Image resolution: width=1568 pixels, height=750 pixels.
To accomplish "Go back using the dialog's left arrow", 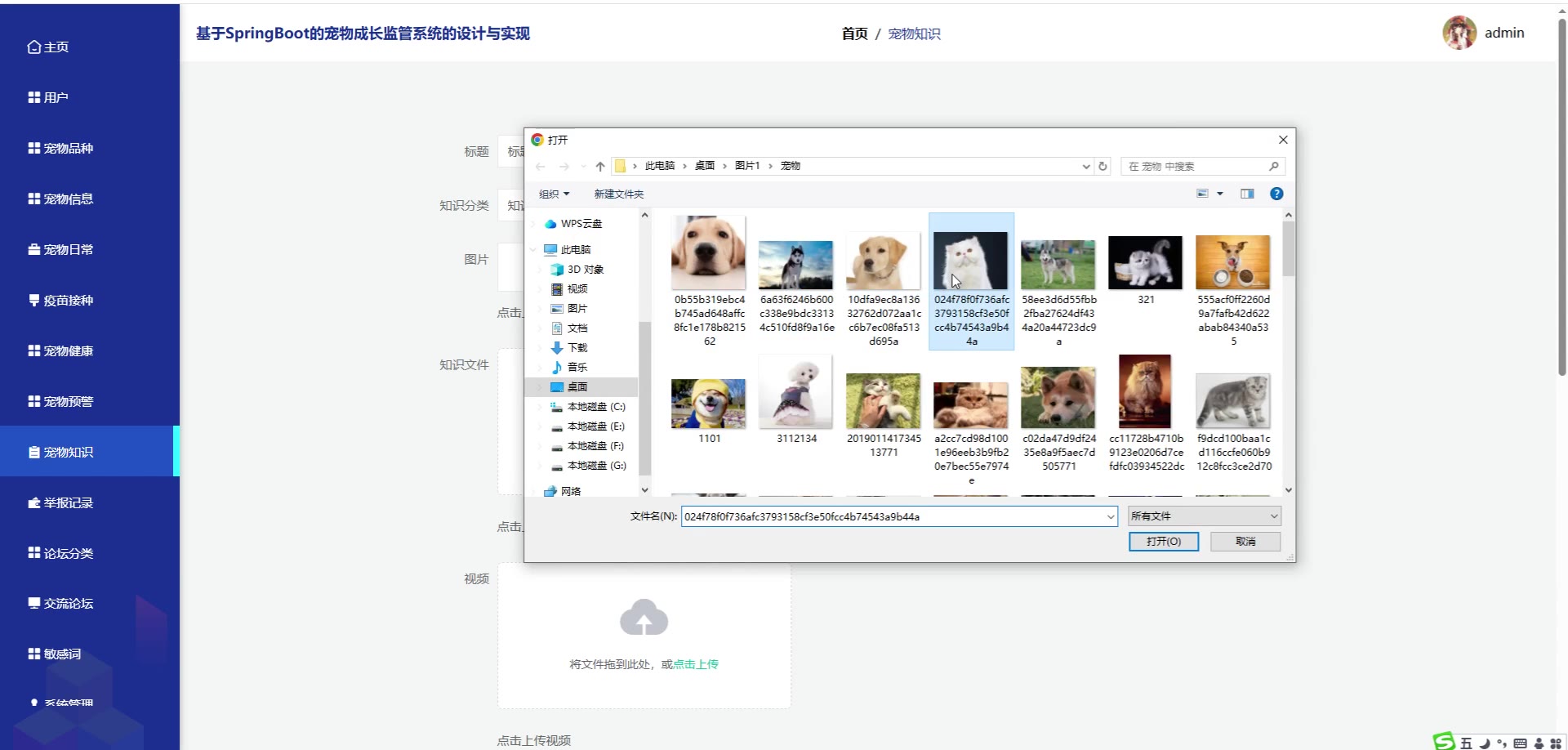I will click(541, 167).
